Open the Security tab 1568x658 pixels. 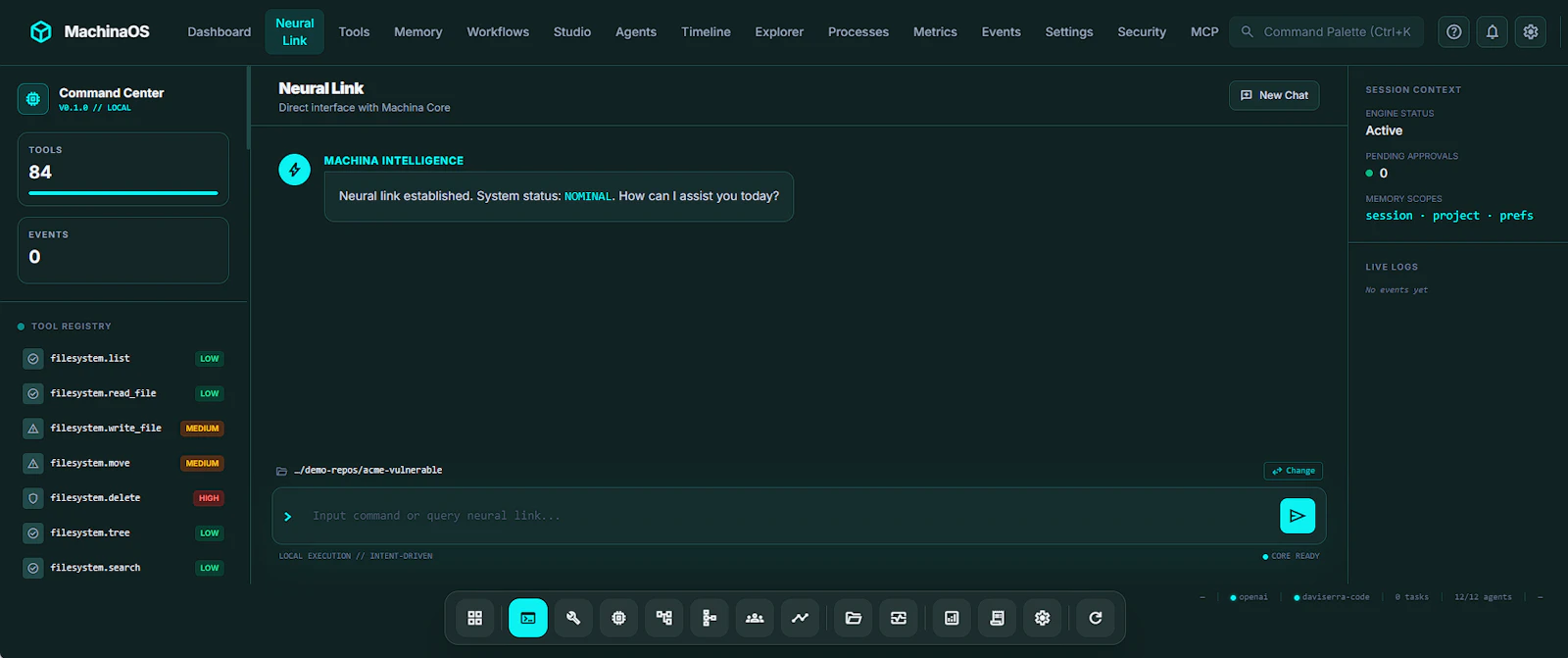click(x=1142, y=31)
